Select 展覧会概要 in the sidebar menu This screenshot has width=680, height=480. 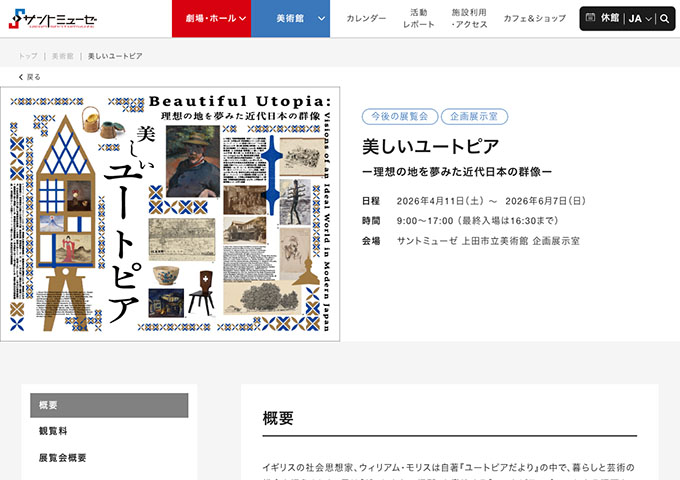click(62, 457)
